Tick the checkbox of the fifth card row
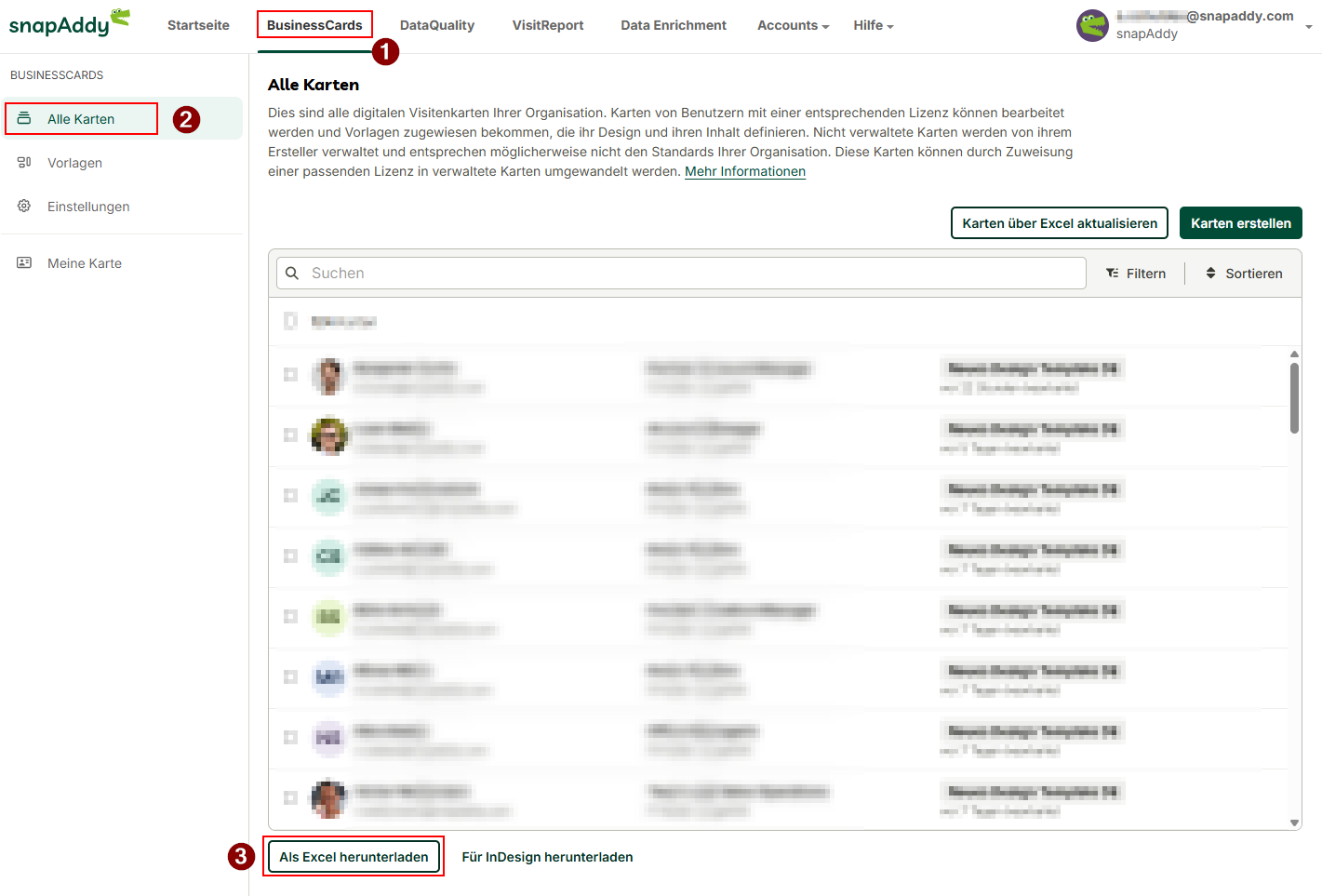This screenshot has width=1322, height=896. 290,616
